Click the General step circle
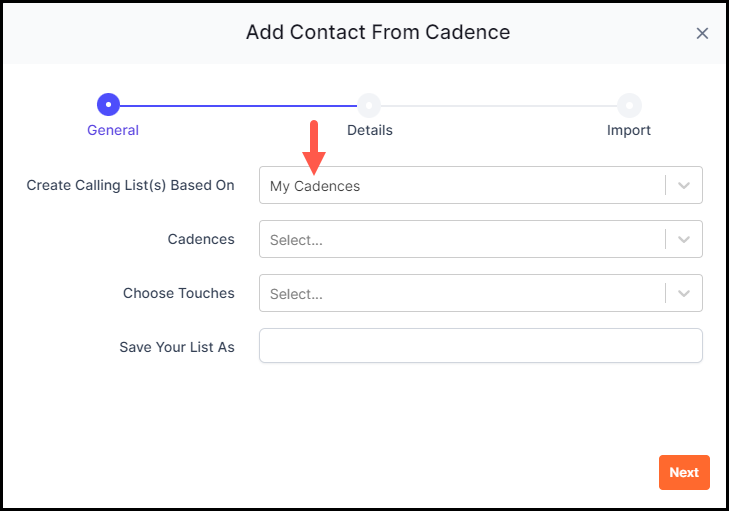This screenshot has height=511, width=729. pyautogui.click(x=108, y=105)
